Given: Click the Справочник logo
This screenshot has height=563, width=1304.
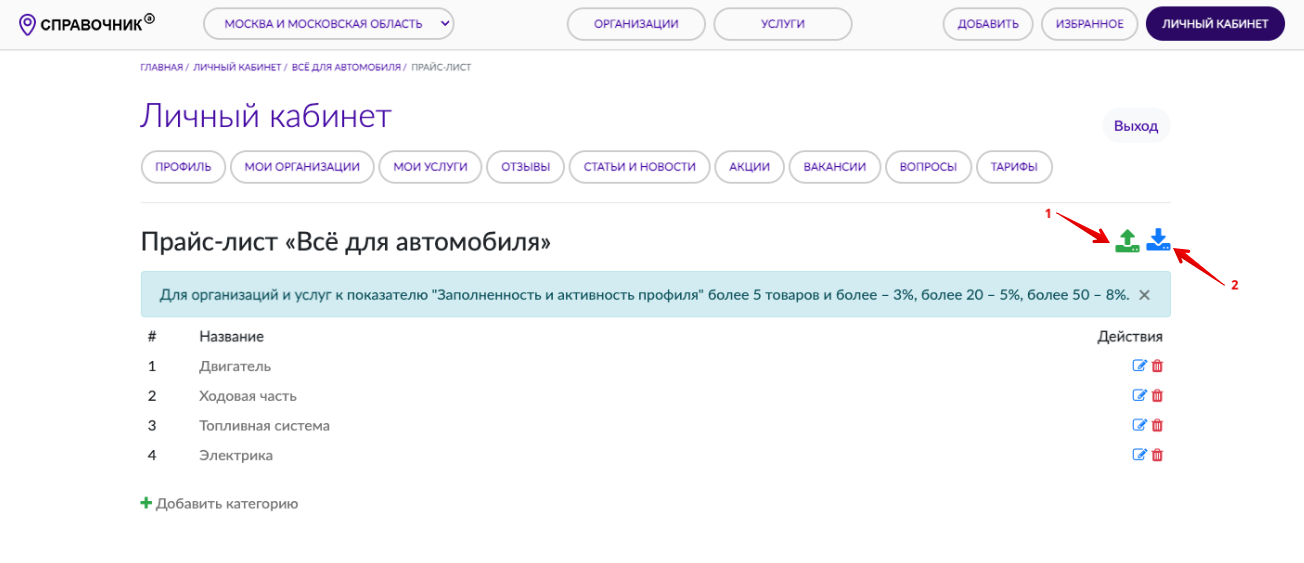Looking at the screenshot, I should tap(87, 23).
